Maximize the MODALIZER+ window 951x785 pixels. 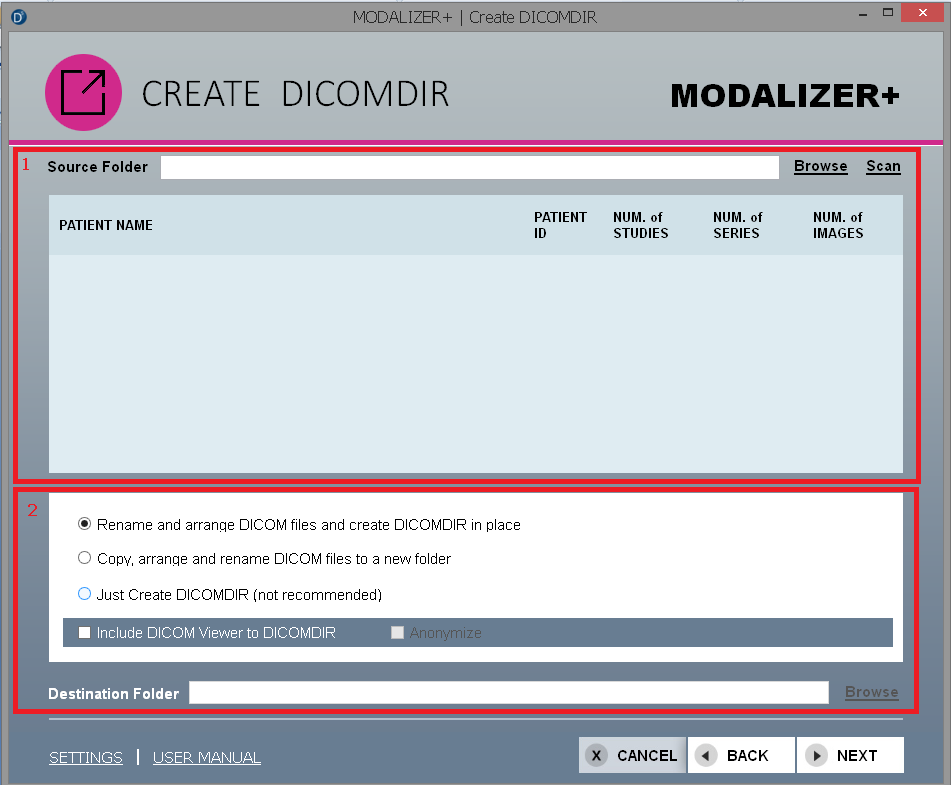coord(887,13)
